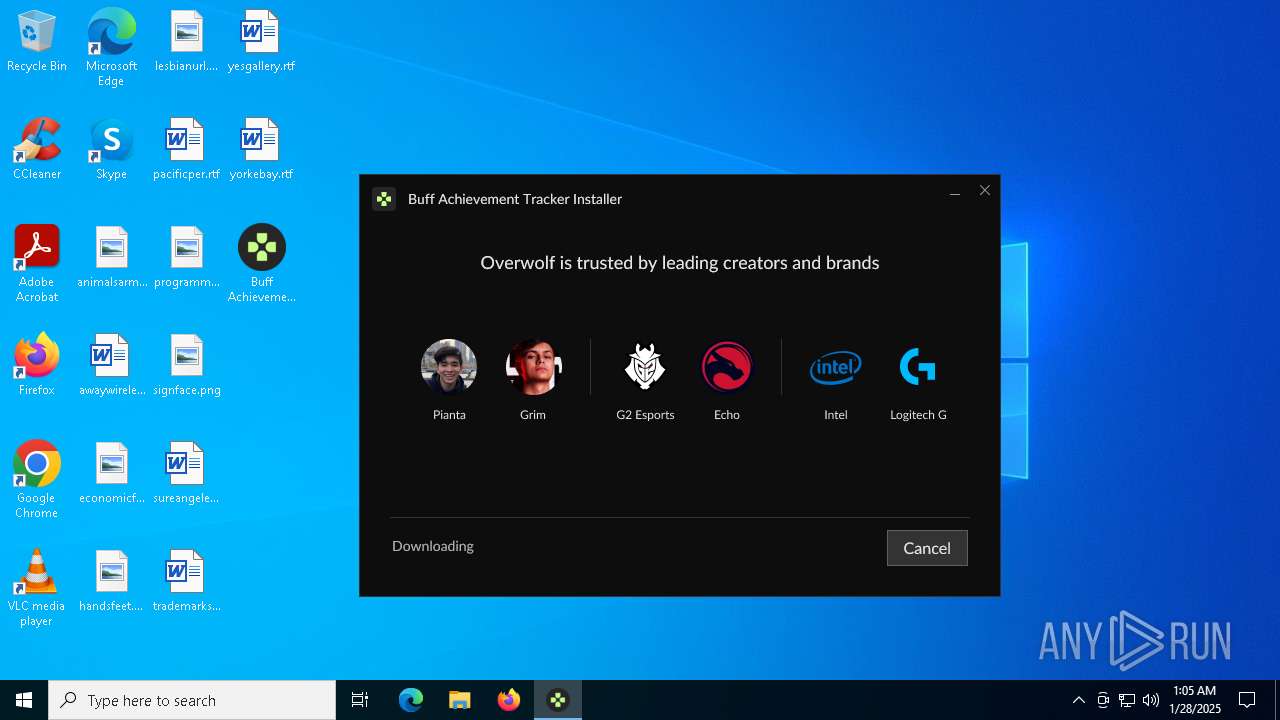Select the signface.png file icon
The height and width of the screenshot is (720, 1280).
click(186, 365)
